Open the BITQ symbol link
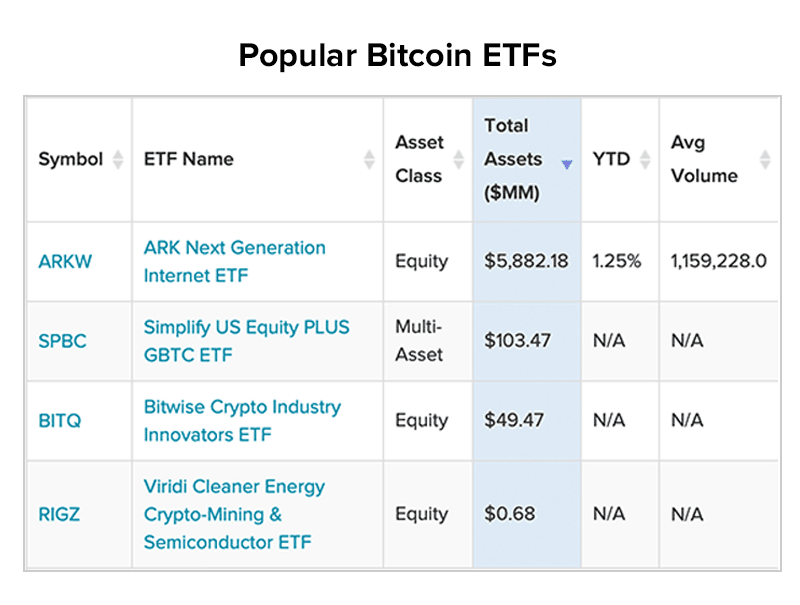Image resolution: width=800 pixels, height=605 pixels. [60, 421]
